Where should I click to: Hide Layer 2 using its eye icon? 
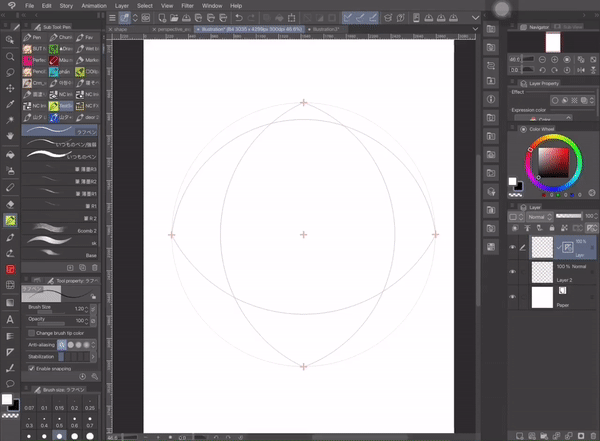[x=512, y=271]
